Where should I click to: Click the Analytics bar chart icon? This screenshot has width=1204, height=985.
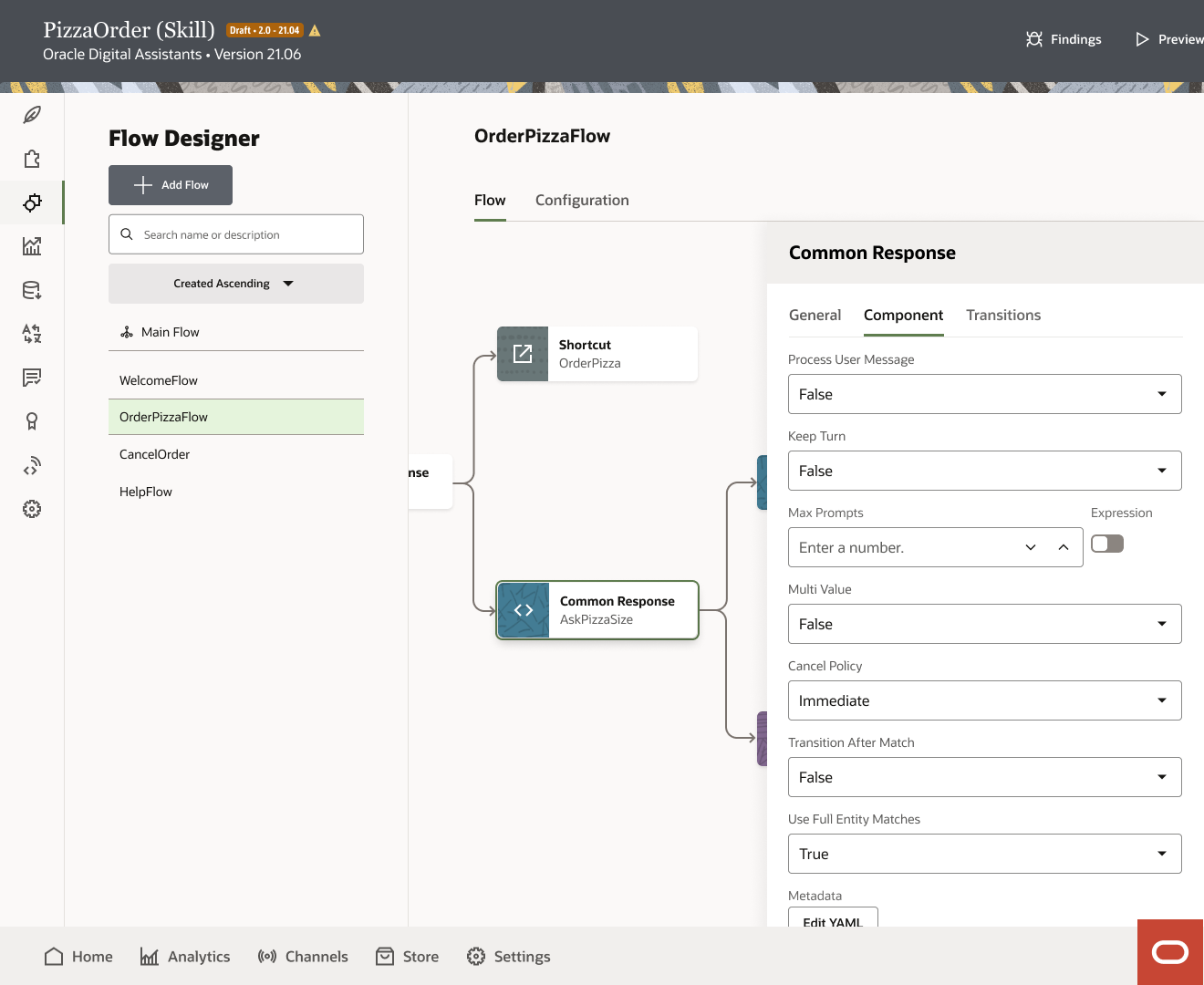150,956
